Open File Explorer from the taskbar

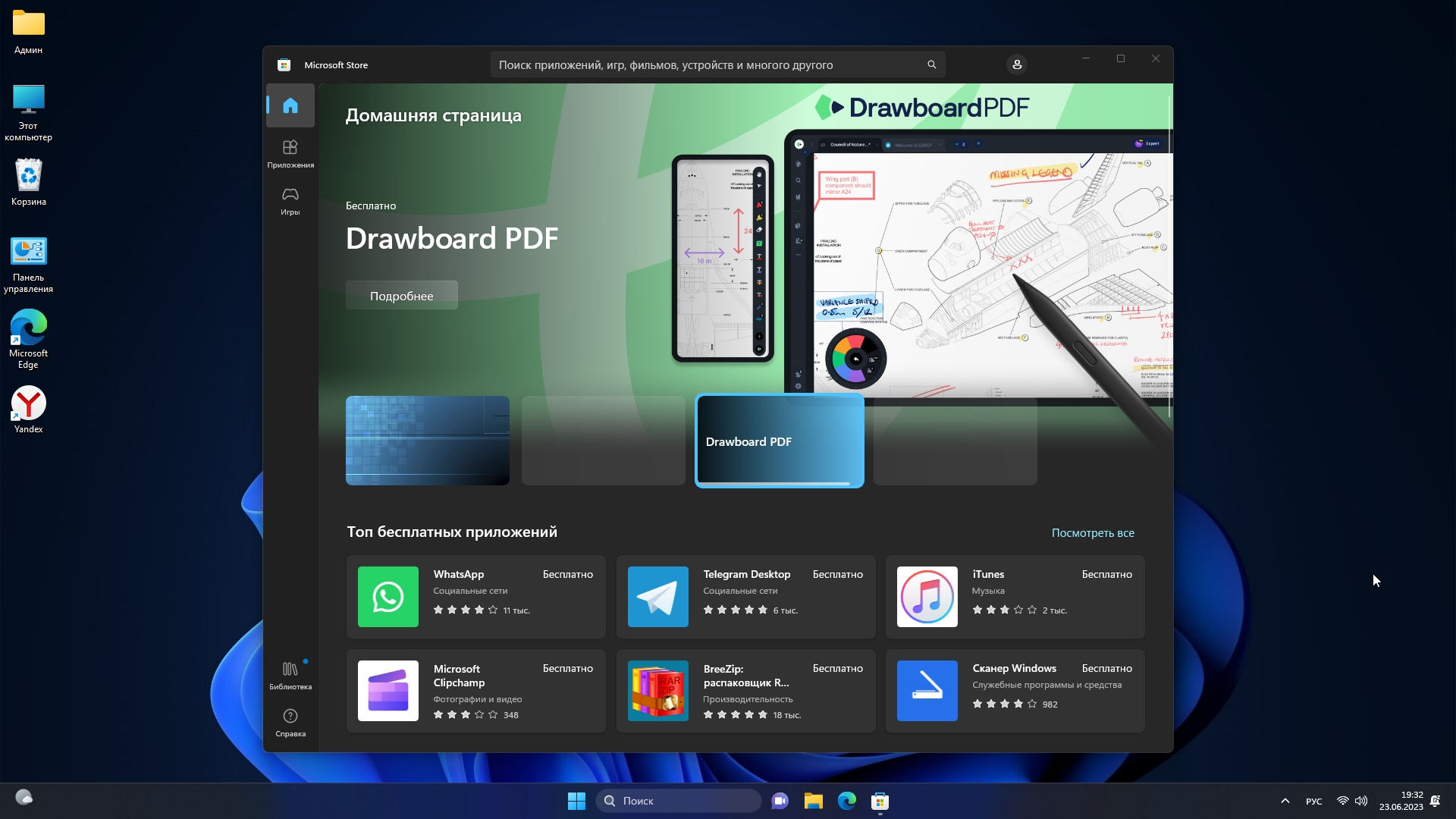pos(813,801)
